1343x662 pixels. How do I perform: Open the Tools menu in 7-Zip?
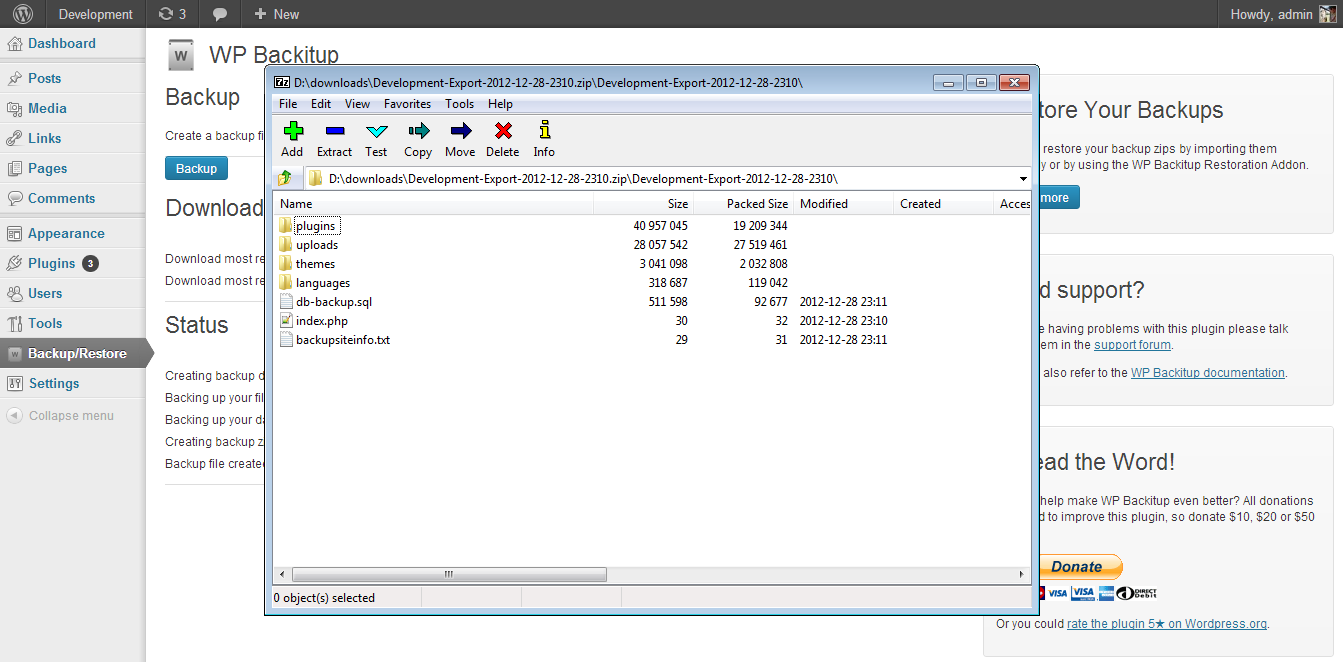460,104
